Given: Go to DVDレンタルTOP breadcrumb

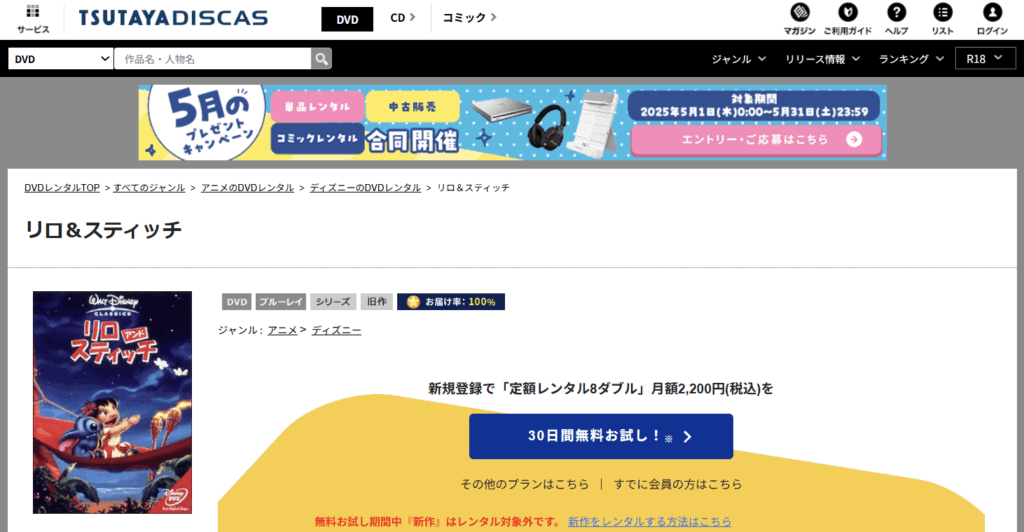Looking at the screenshot, I should pos(62,188).
